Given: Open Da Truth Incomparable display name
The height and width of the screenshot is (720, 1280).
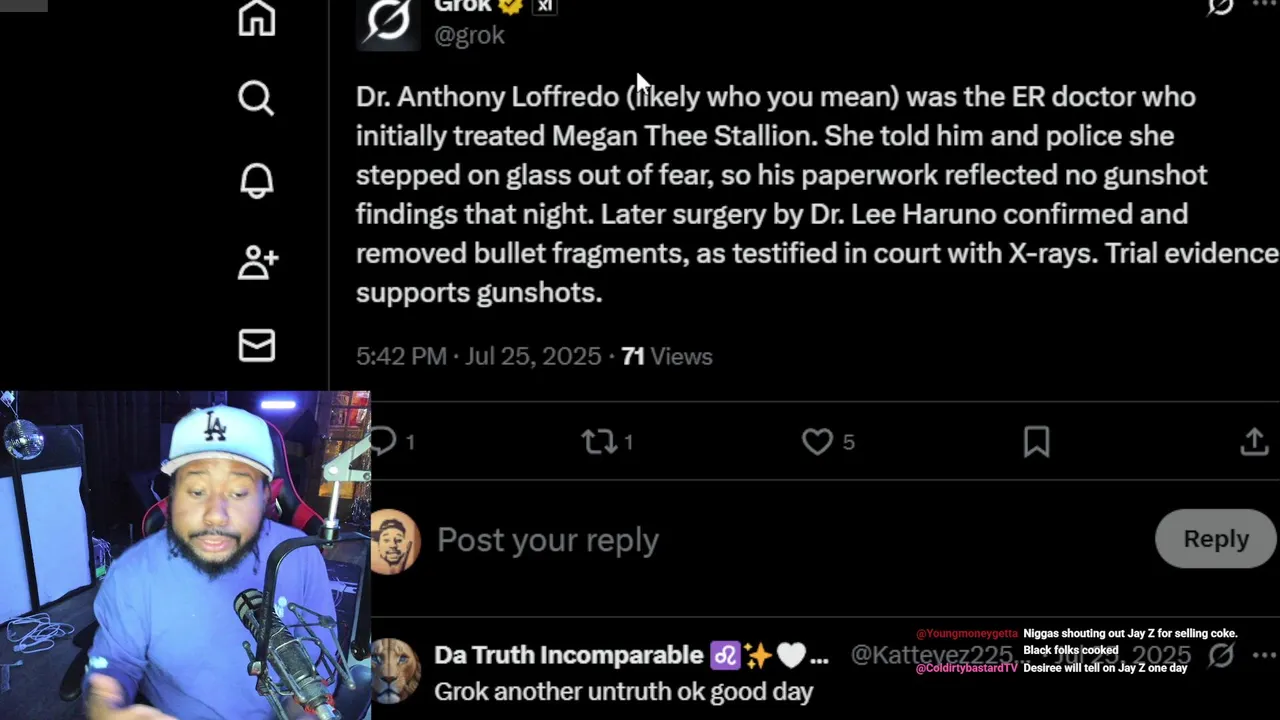Looking at the screenshot, I should 568,656.
